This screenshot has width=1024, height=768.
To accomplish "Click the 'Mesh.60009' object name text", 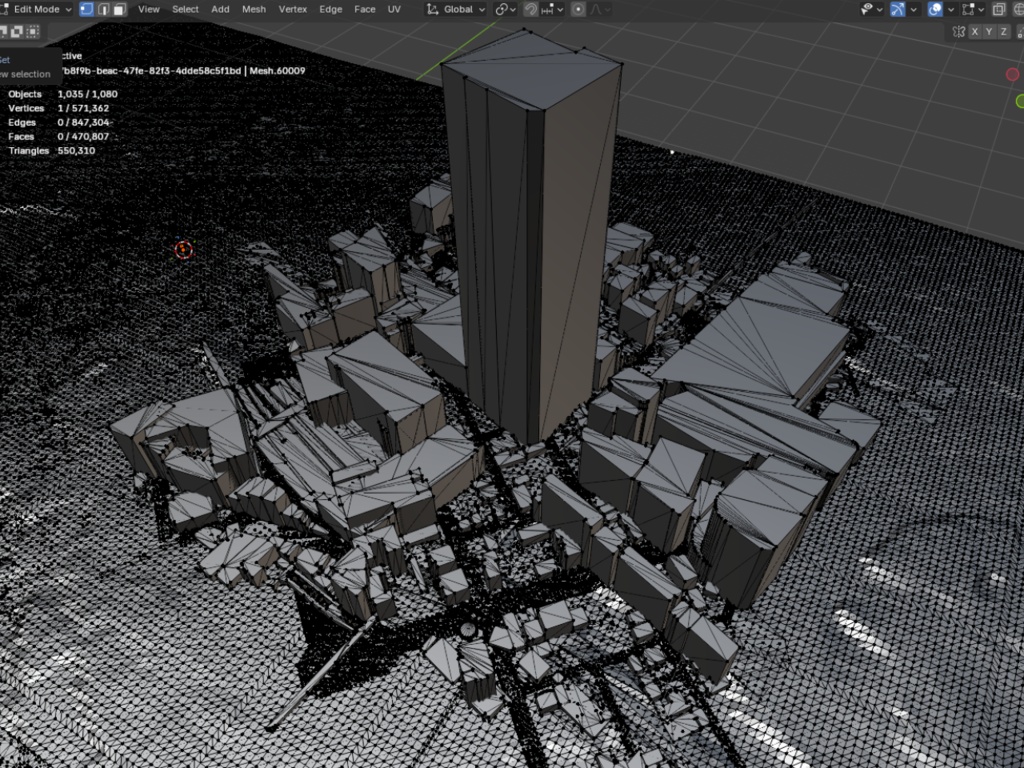I will (x=278, y=71).
